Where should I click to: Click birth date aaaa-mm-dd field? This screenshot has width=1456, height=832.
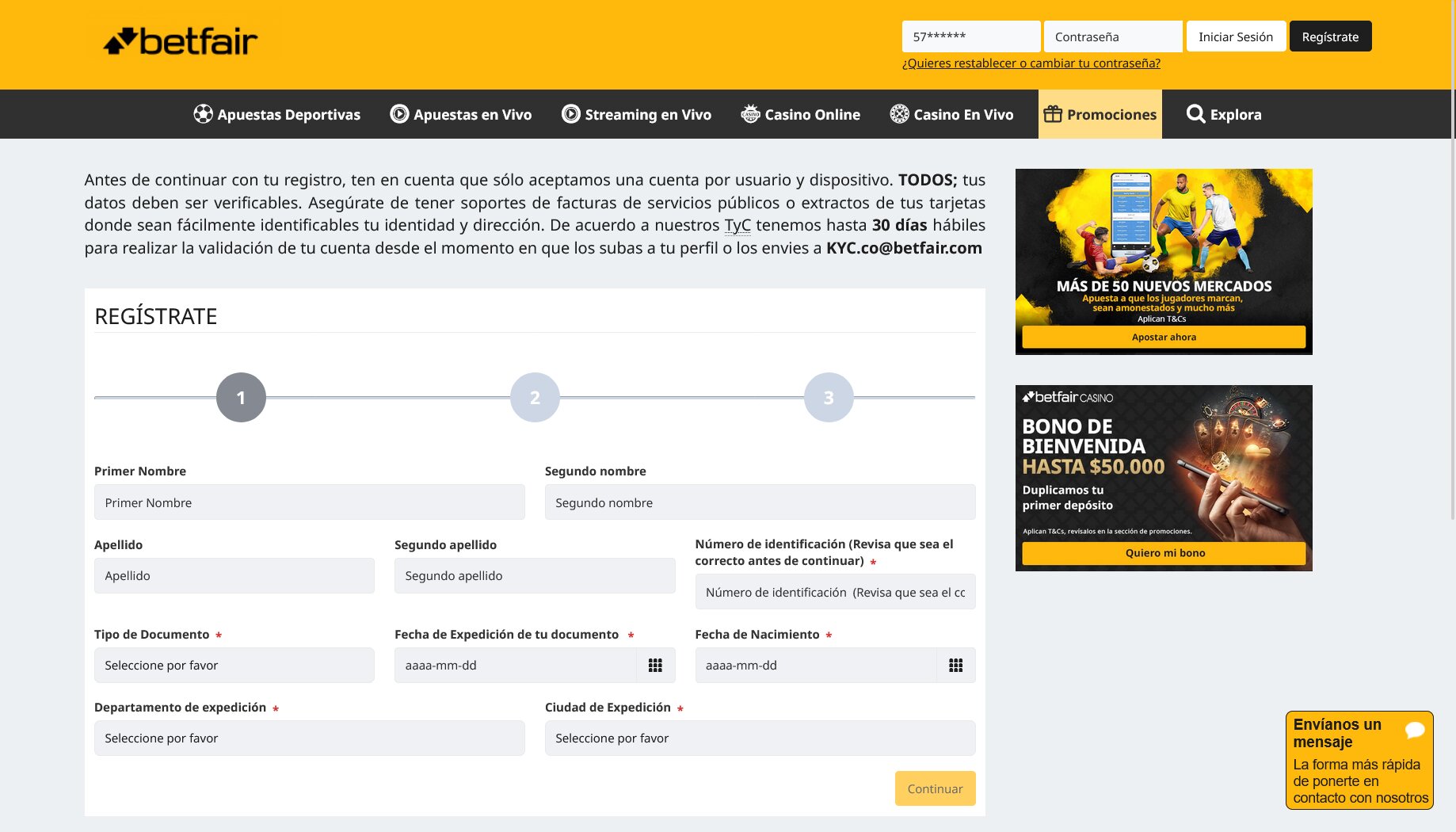tap(816, 666)
